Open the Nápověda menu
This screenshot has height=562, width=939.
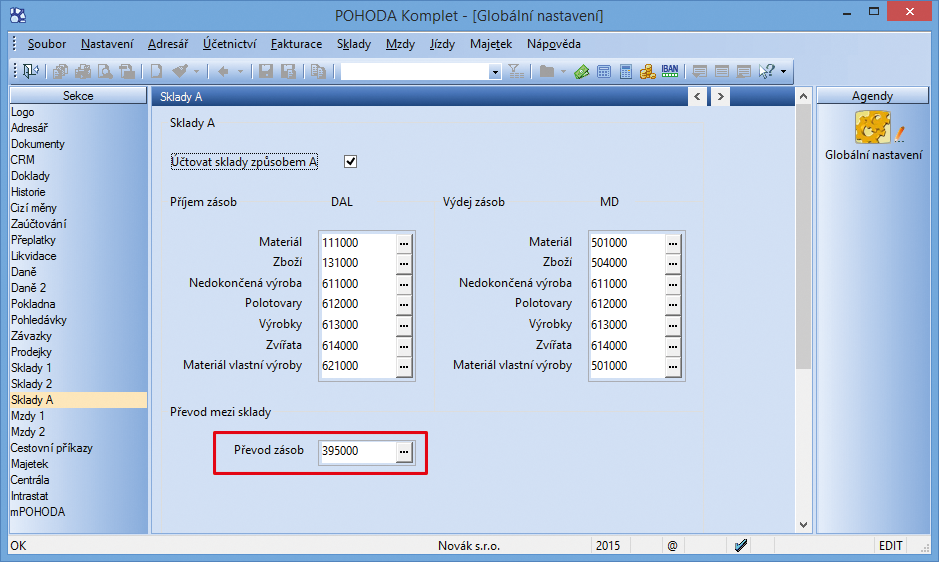click(x=554, y=44)
